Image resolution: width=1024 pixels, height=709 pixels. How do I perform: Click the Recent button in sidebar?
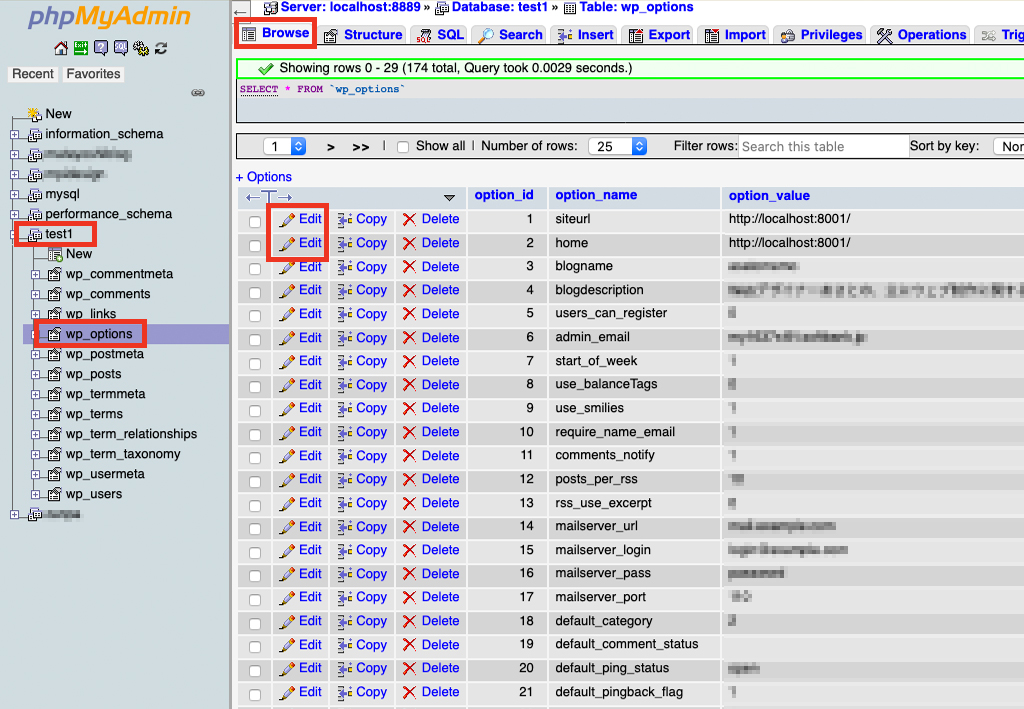(33, 74)
